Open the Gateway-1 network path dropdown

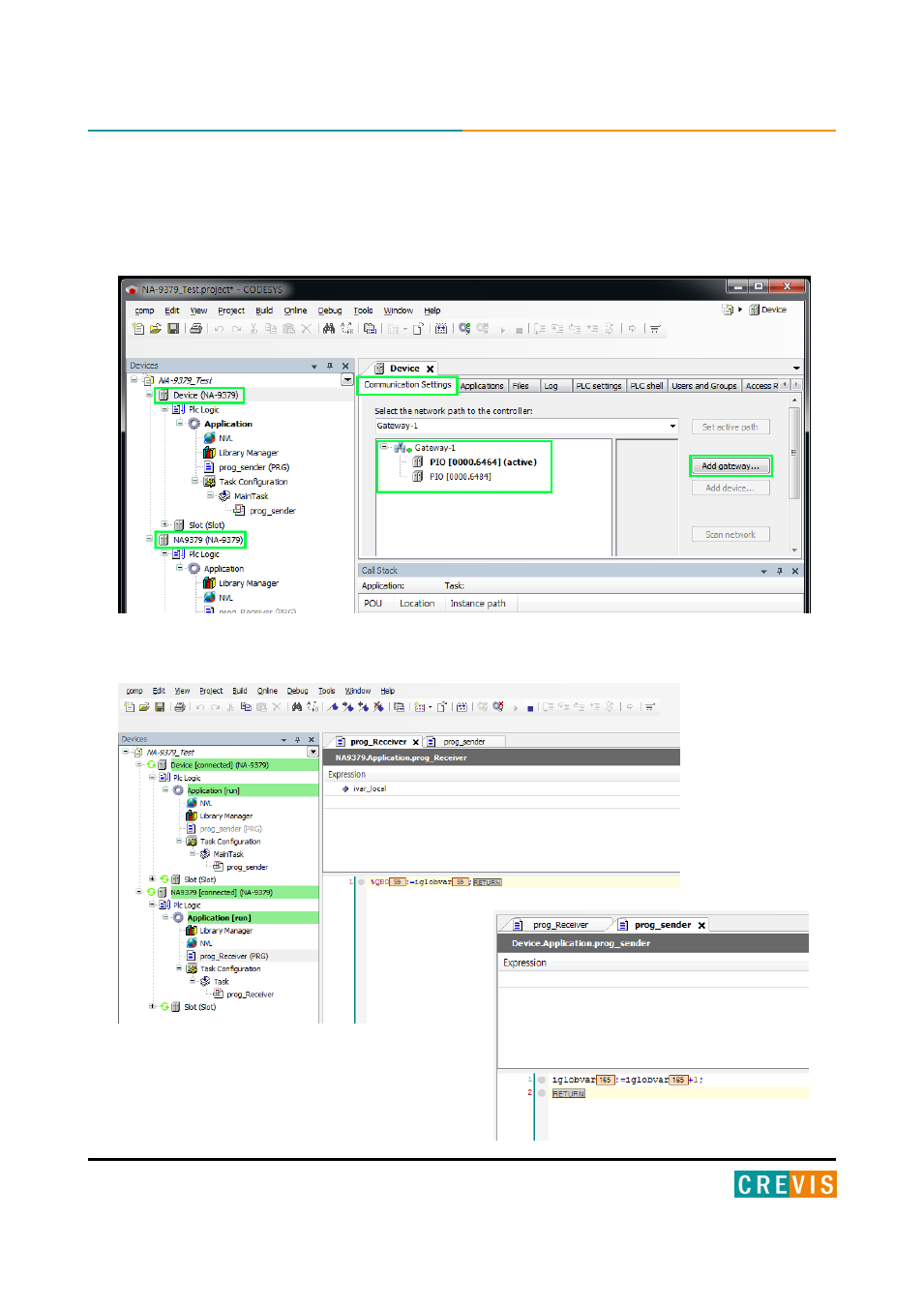pyautogui.click(x=673, y=427)
